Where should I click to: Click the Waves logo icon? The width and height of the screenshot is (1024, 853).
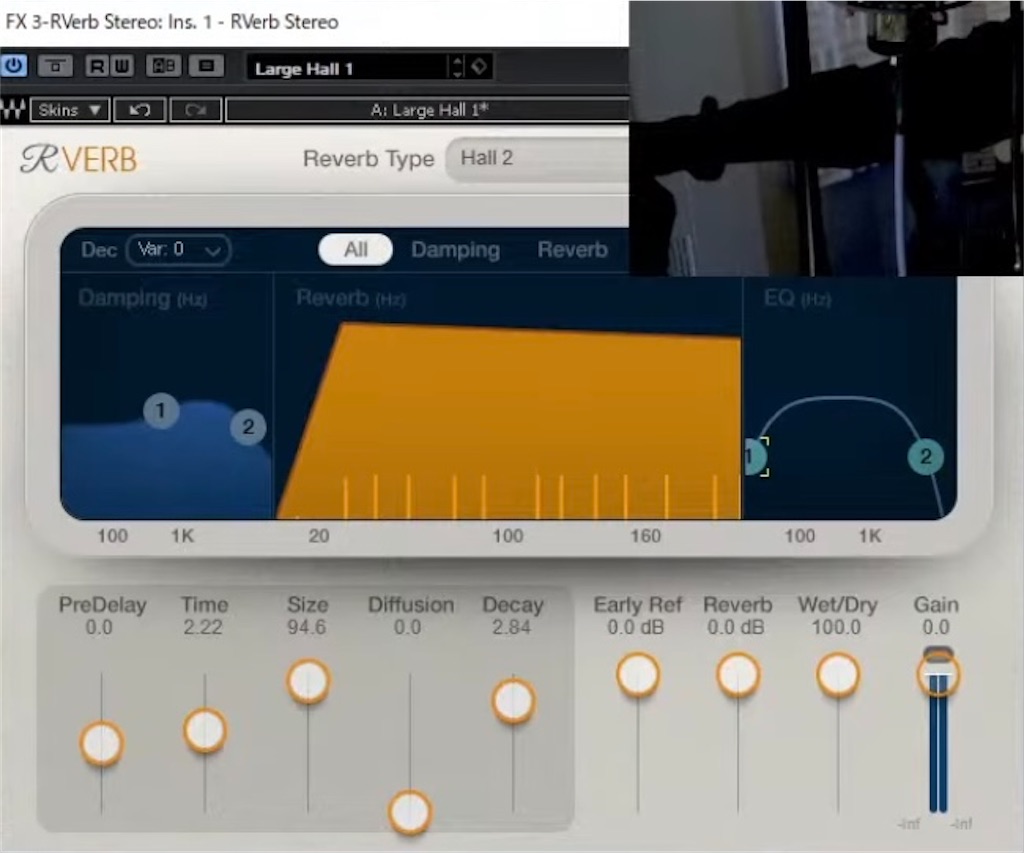tap(12, 110)
